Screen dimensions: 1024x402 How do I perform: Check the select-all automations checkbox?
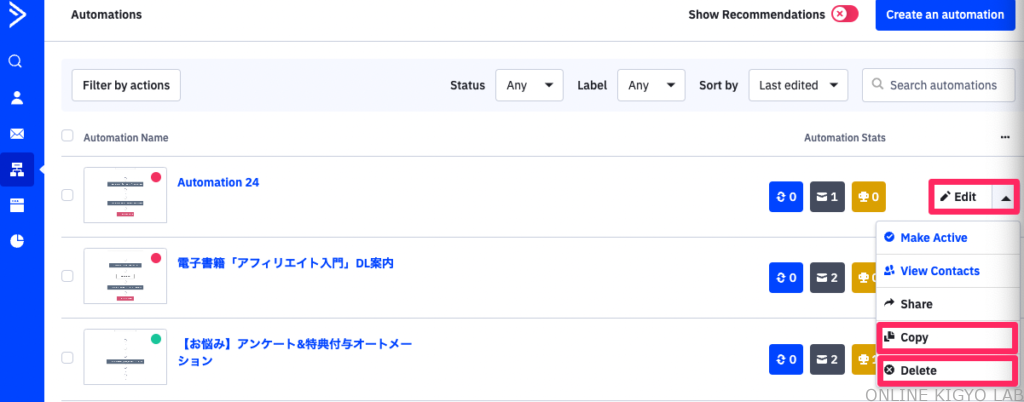coord(67,136)
